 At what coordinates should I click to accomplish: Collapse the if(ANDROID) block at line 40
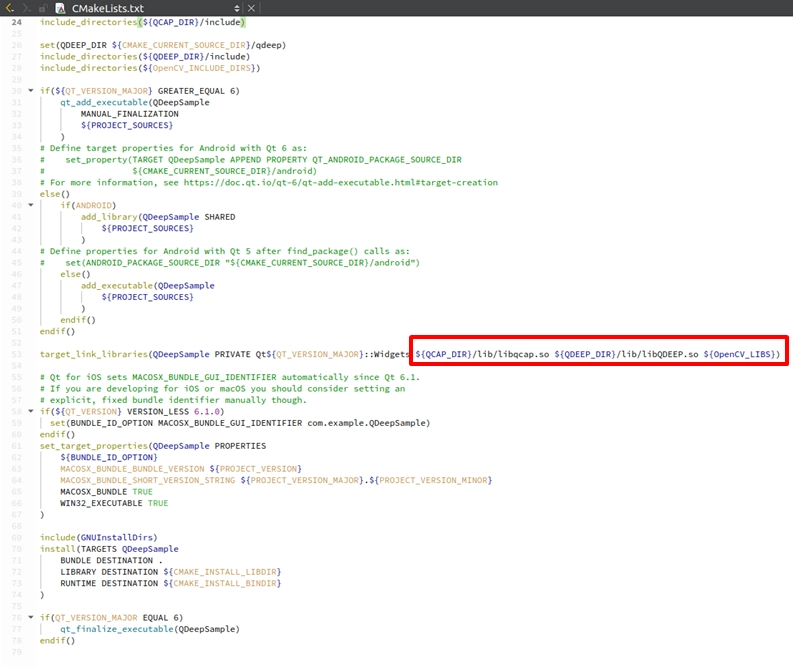[x=31, y=205]
